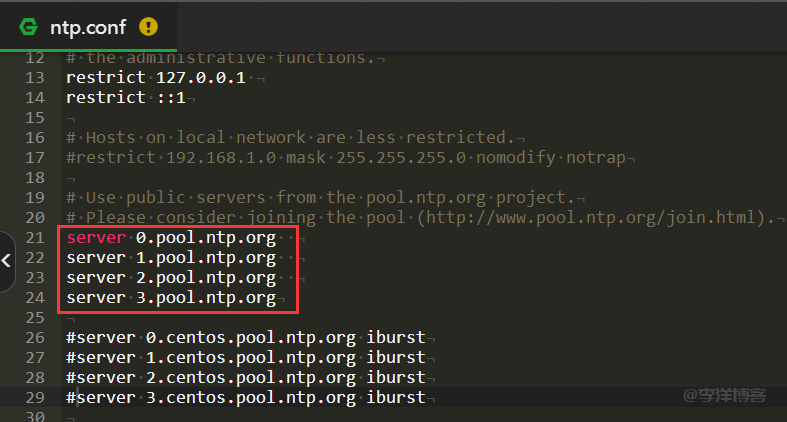Click line number 13 in the gutter
Screen dimensions: 787x422
[35, 77]
